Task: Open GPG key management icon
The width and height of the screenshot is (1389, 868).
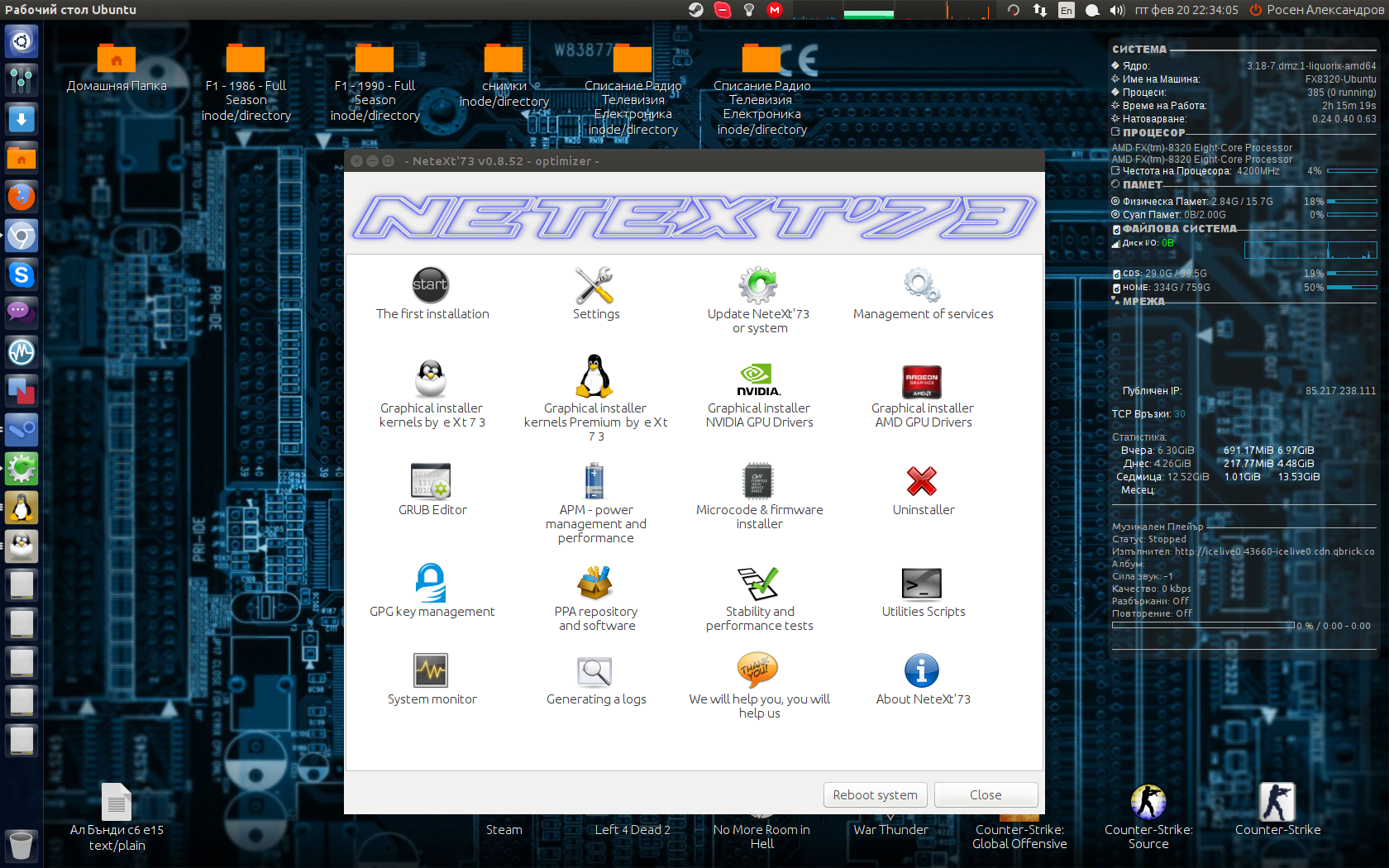Action: [431, 583]
